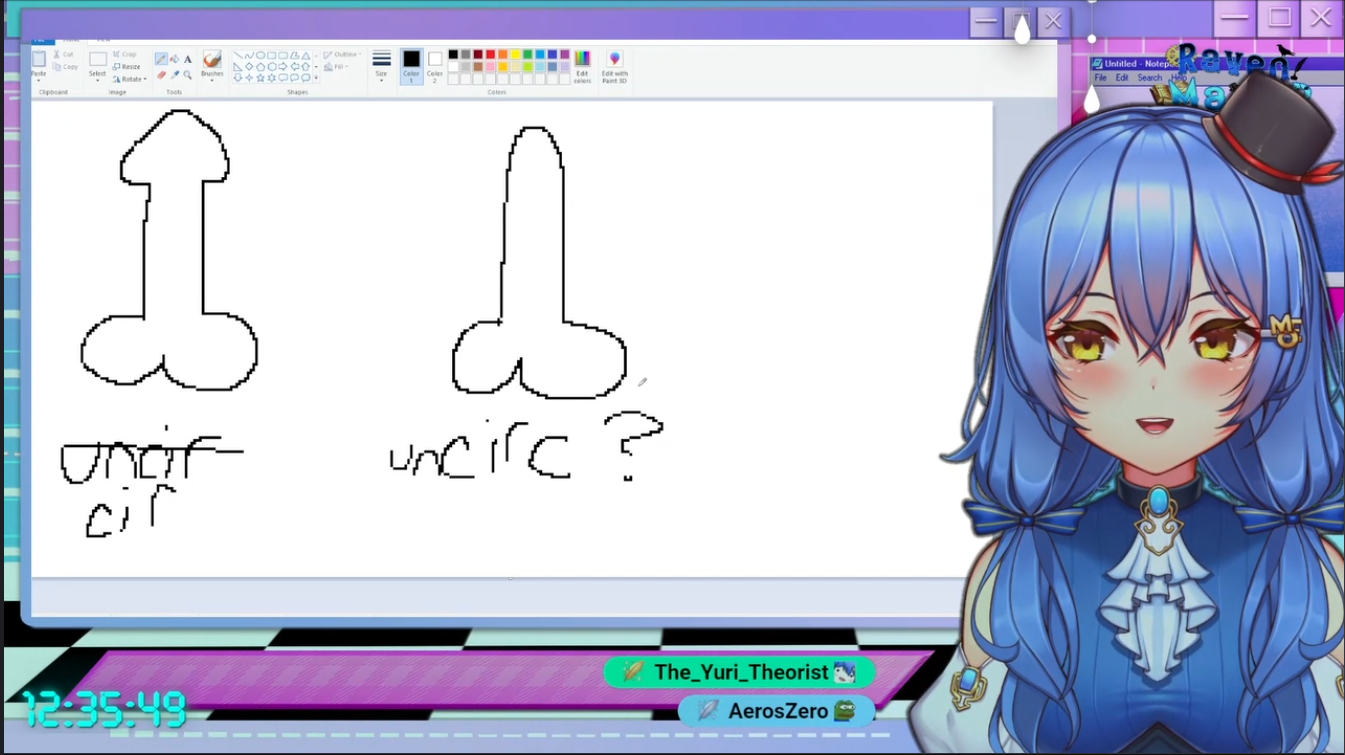
Task: Open the Select dropdown arrow
Action: tap(97, 80)
